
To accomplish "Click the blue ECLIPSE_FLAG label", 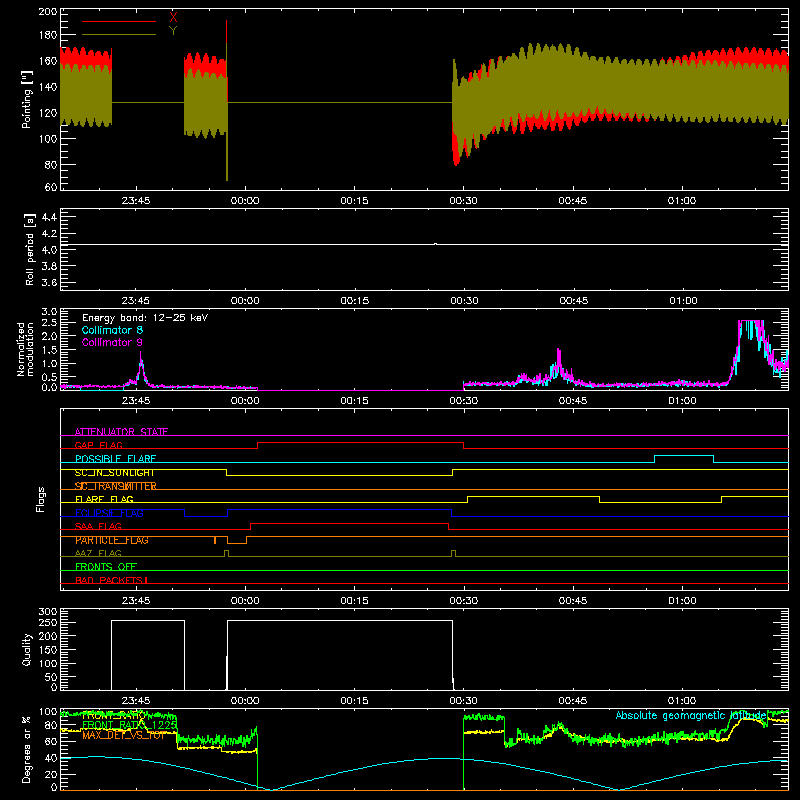I will [109, 513].
